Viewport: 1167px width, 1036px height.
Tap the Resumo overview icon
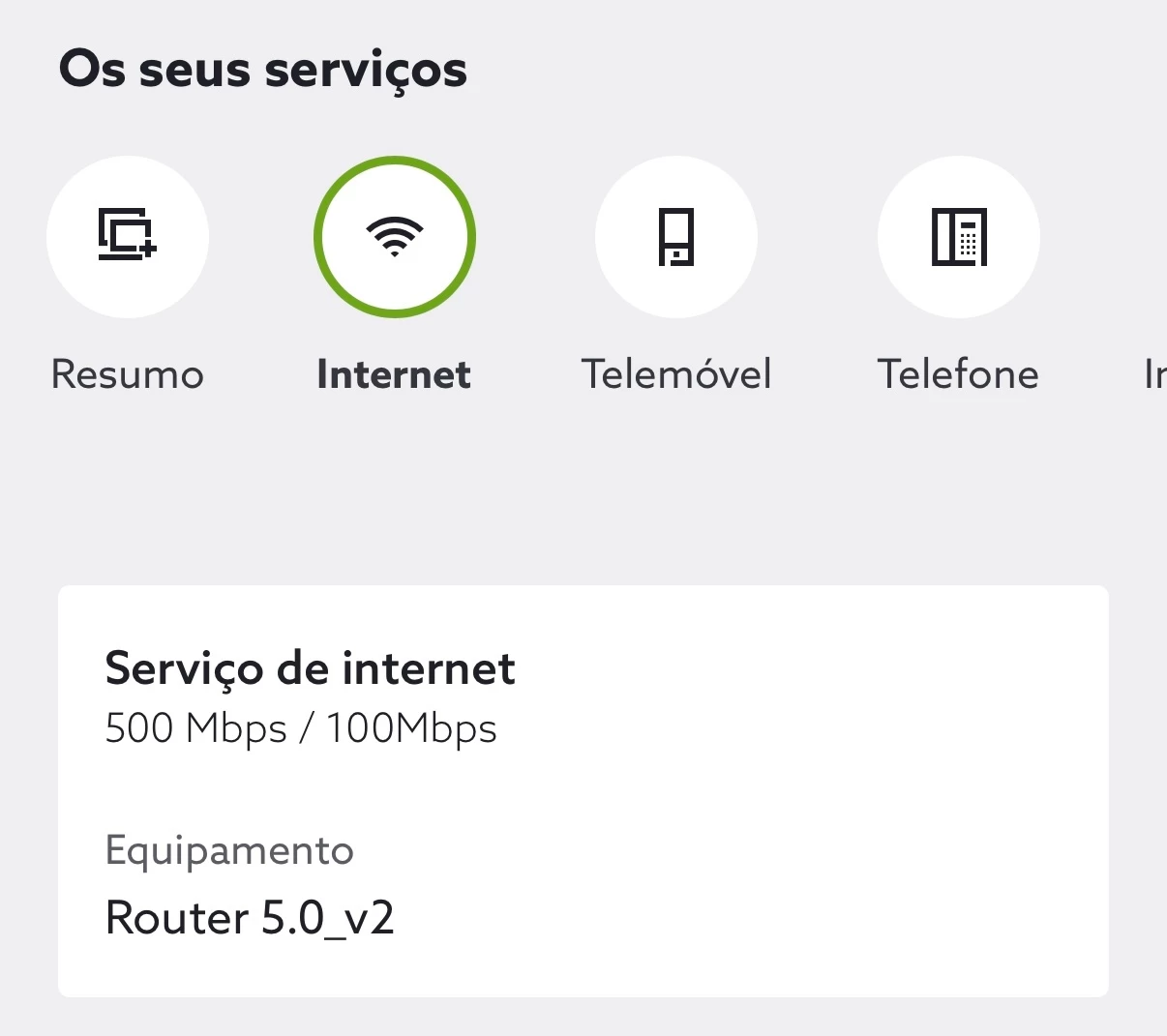(x=128, y=237)
